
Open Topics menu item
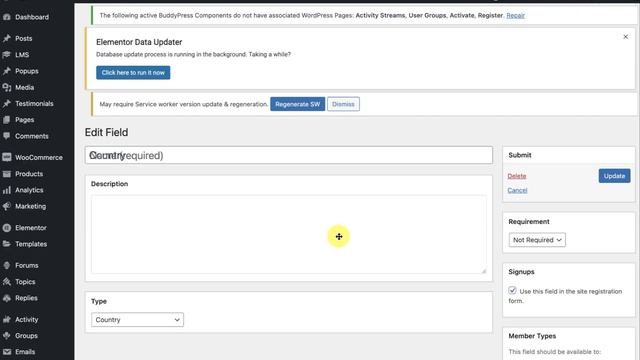click(25, 282)
